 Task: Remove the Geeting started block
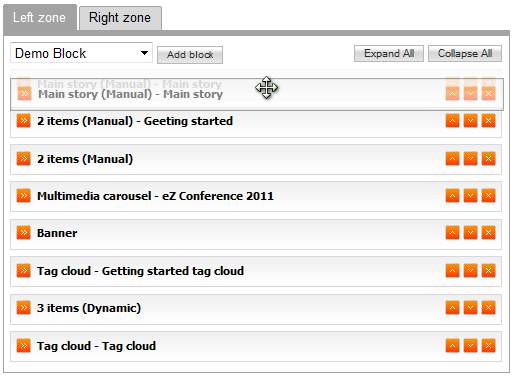tap(488, 121)
